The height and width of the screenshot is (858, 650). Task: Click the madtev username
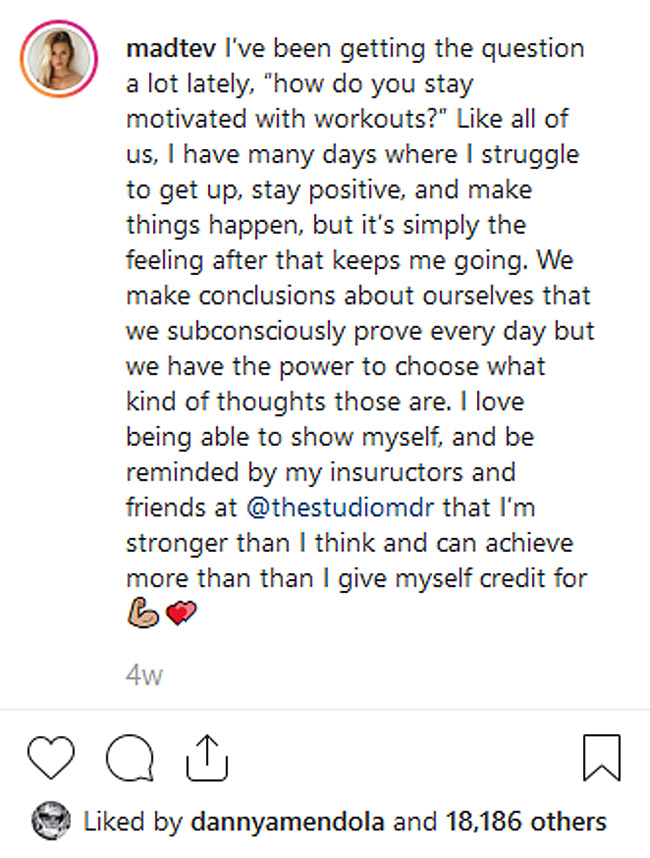tap(163, 48)
